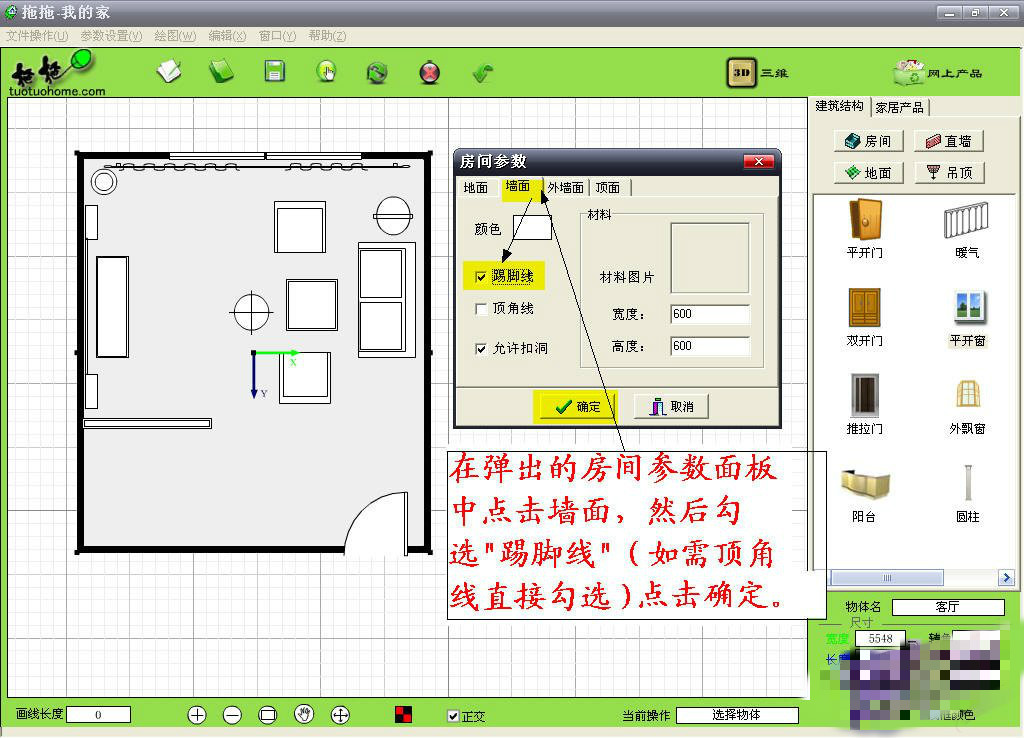Click the 吊顶 ceiling button
1024x738 pixels.
point(949,172)
